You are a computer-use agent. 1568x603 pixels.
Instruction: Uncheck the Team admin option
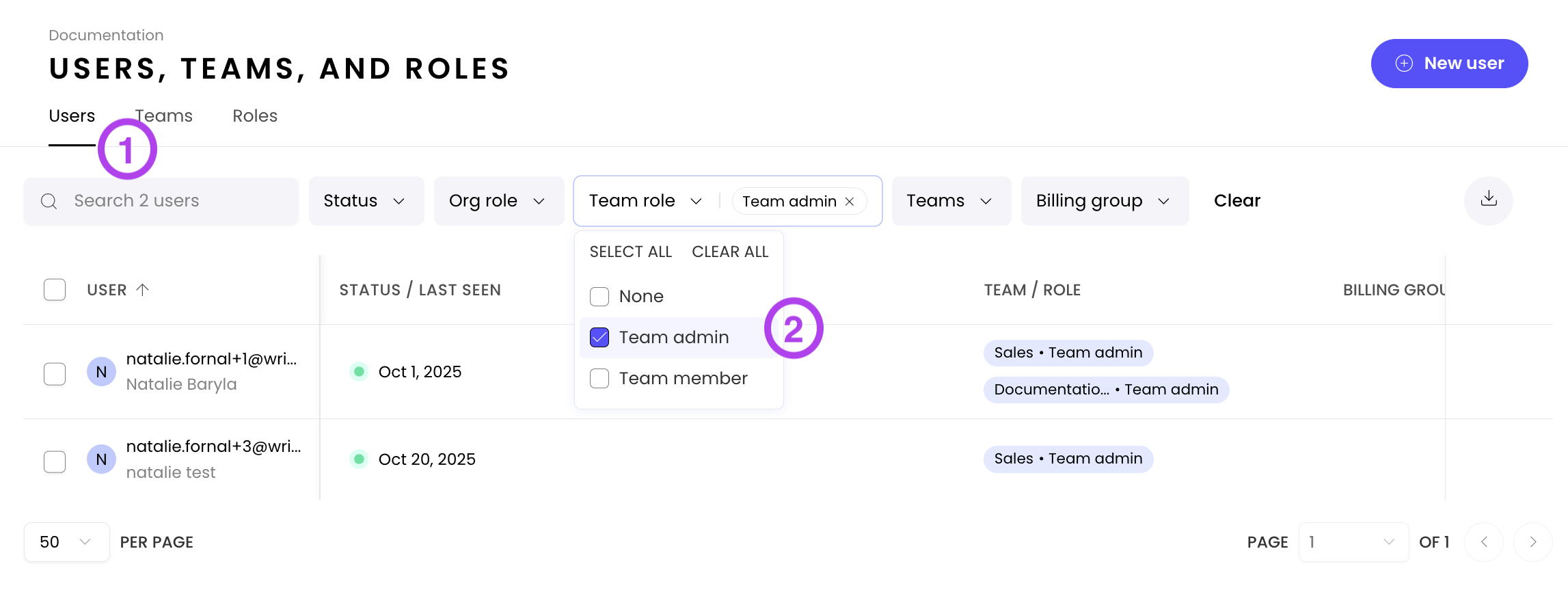[x=599, y=338]
